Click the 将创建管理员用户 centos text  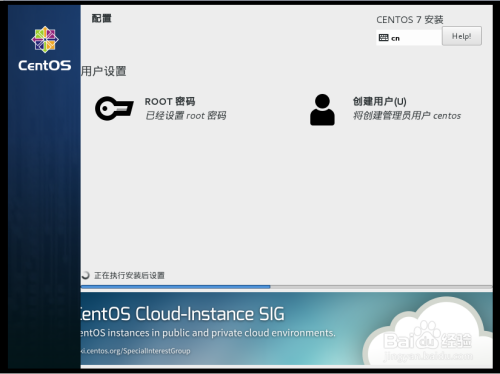[x=407, y=116]
